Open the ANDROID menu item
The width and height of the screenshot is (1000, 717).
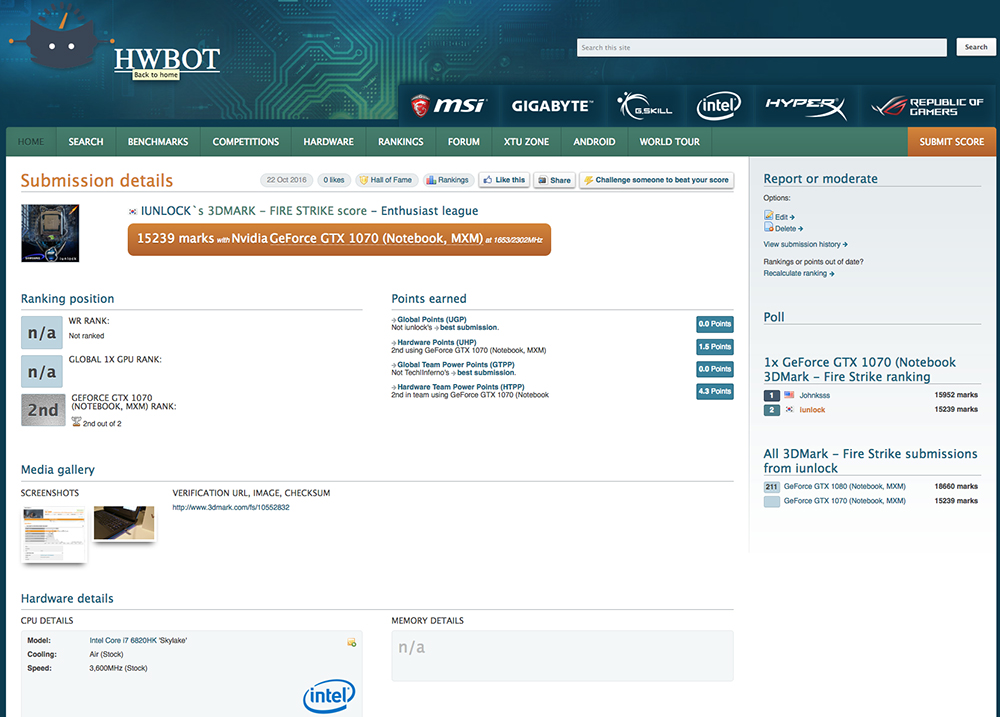594,142
